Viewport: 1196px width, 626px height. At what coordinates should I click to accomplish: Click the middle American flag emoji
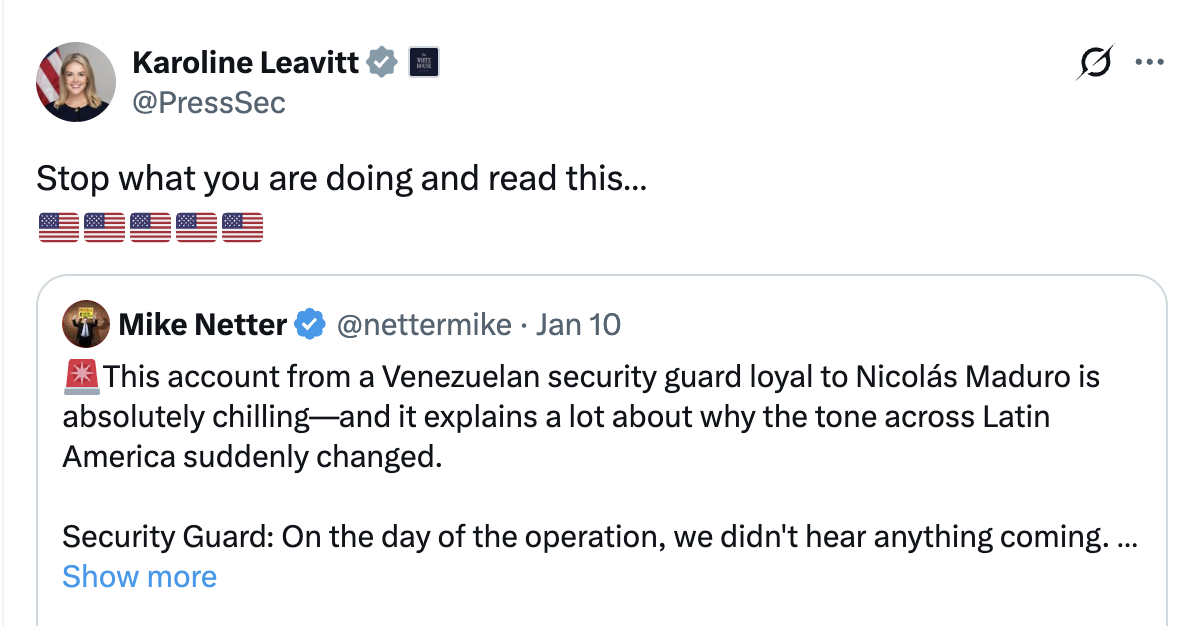coord(150,226)
